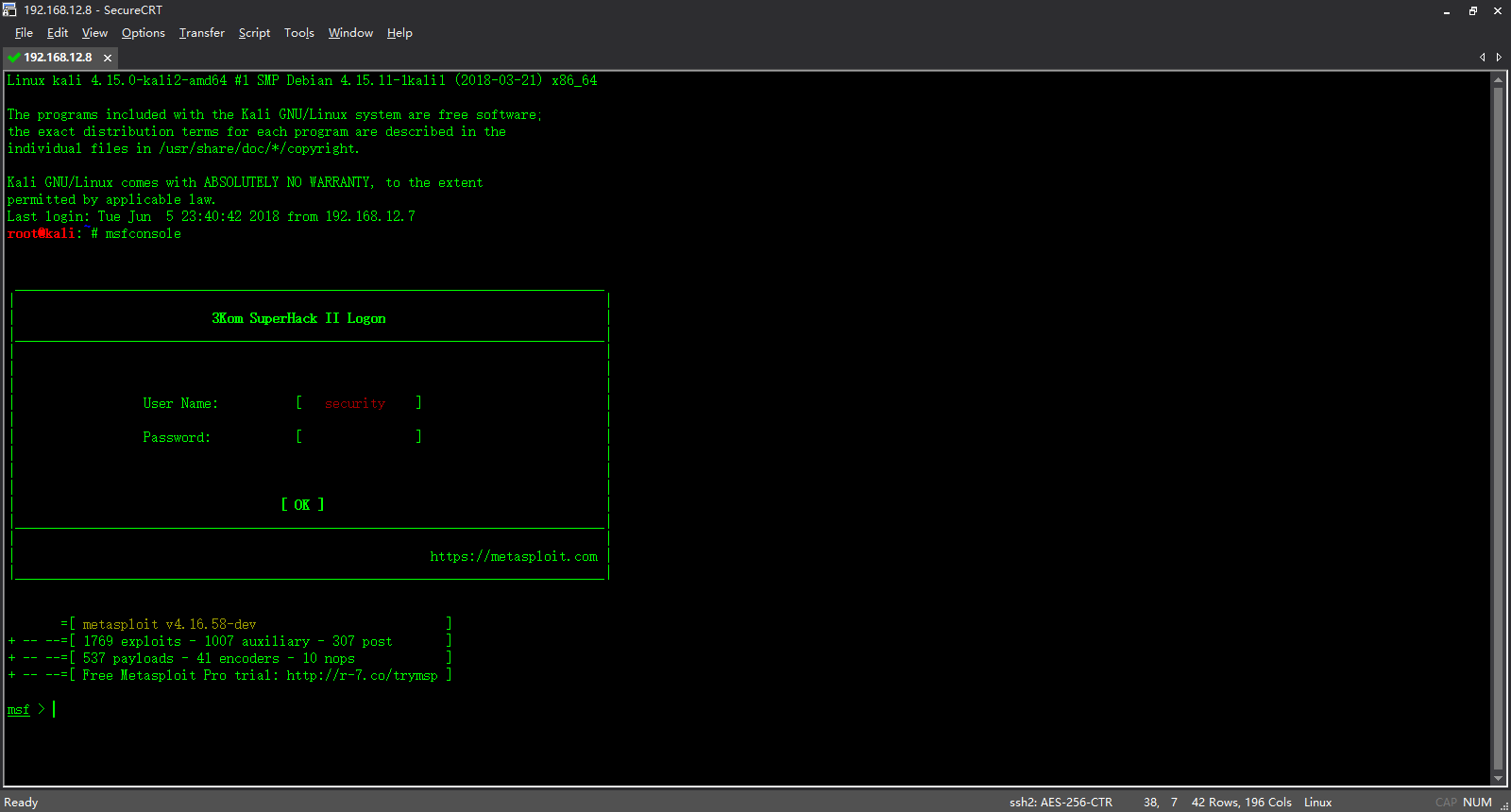Viewport: 1511px width, 812px height.
Task: Click the tab scroll left arrow
Action: point(1483,58)
